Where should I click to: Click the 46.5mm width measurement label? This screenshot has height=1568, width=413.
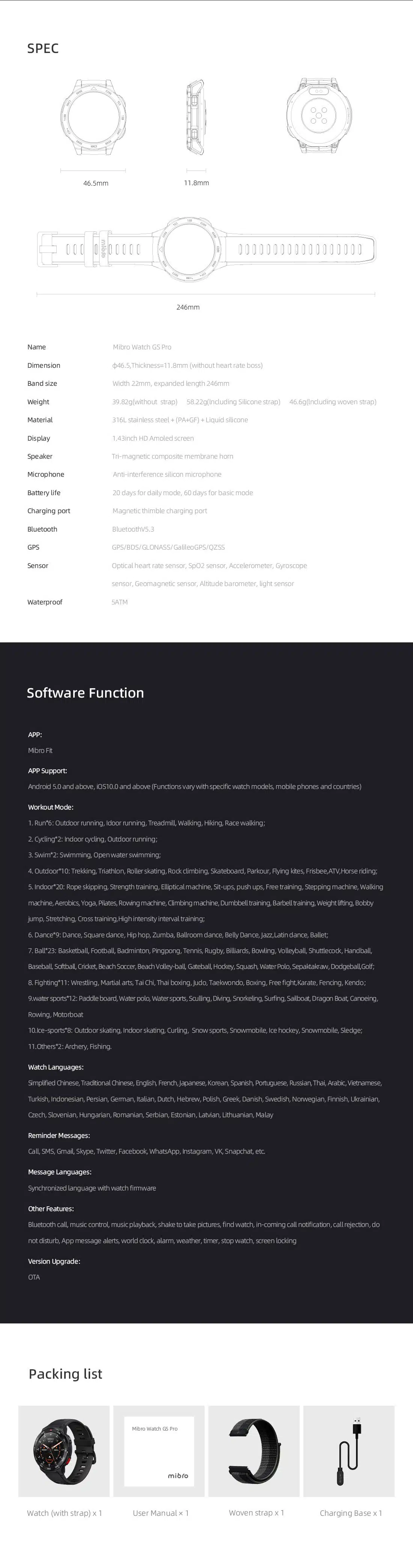pyautogui.click(x=96, y=183)
